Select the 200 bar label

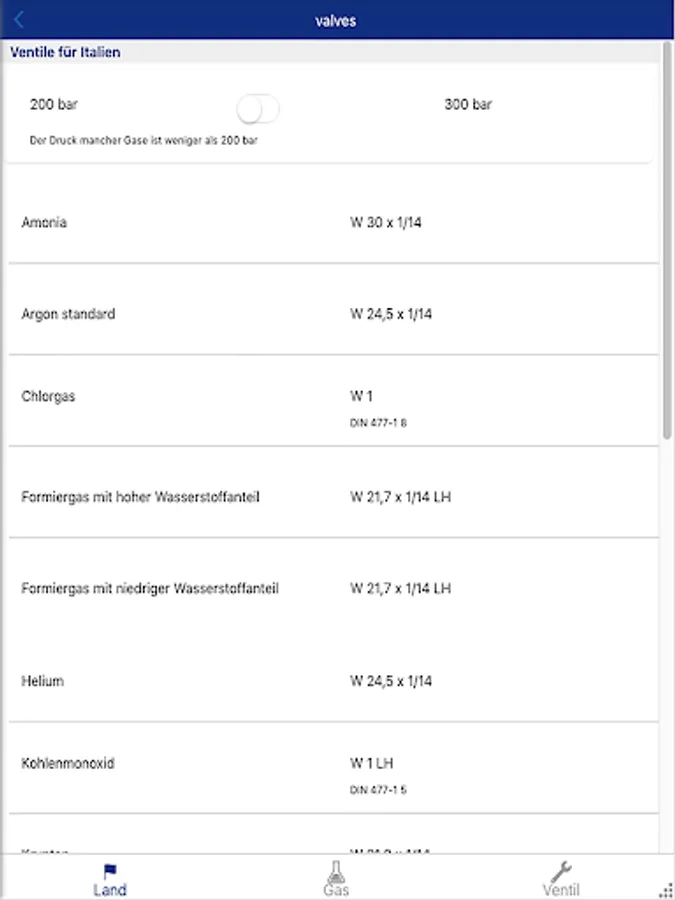pos(54,105)
